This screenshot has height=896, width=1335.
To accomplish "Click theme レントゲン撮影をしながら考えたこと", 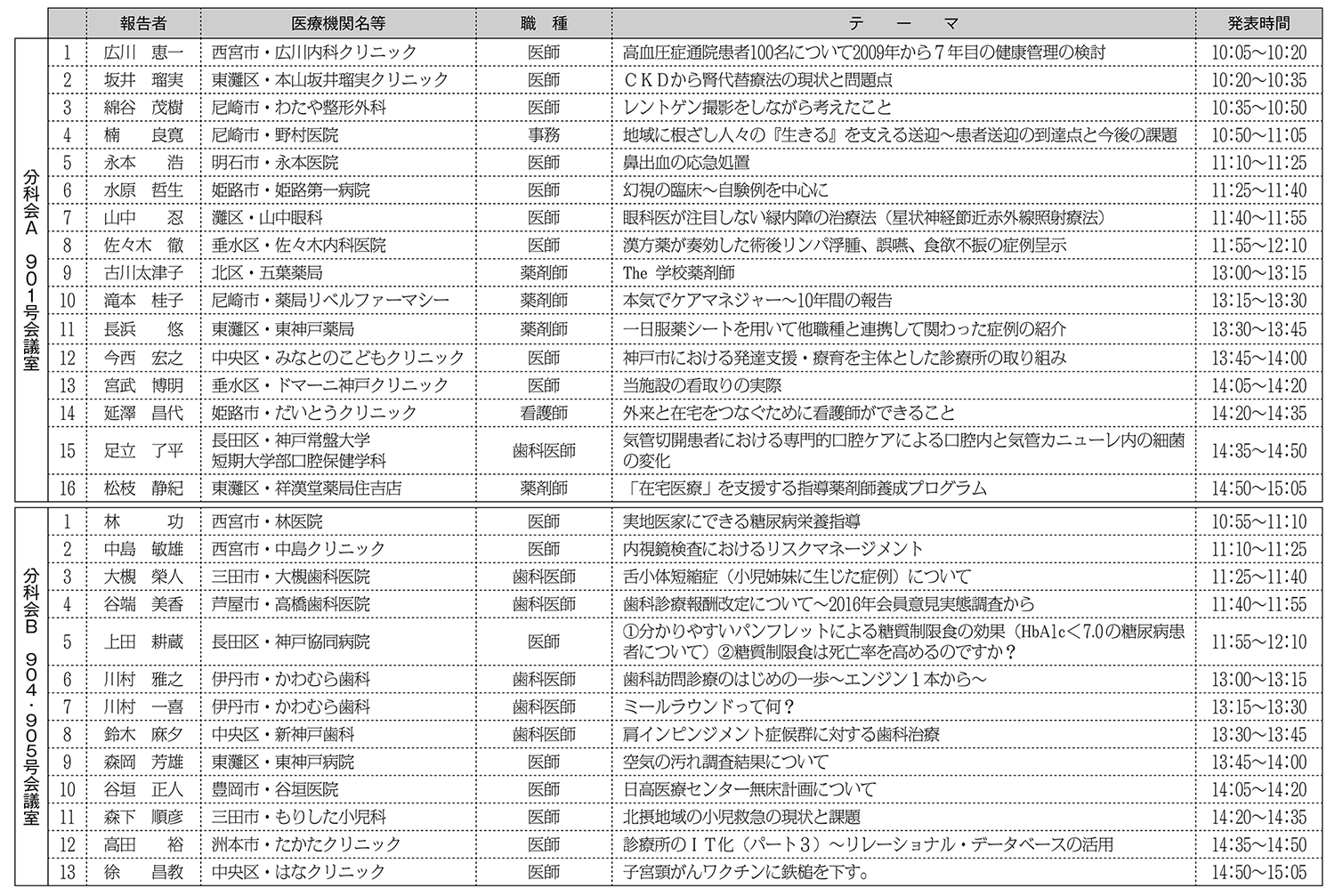I will (x=757, y=108).
